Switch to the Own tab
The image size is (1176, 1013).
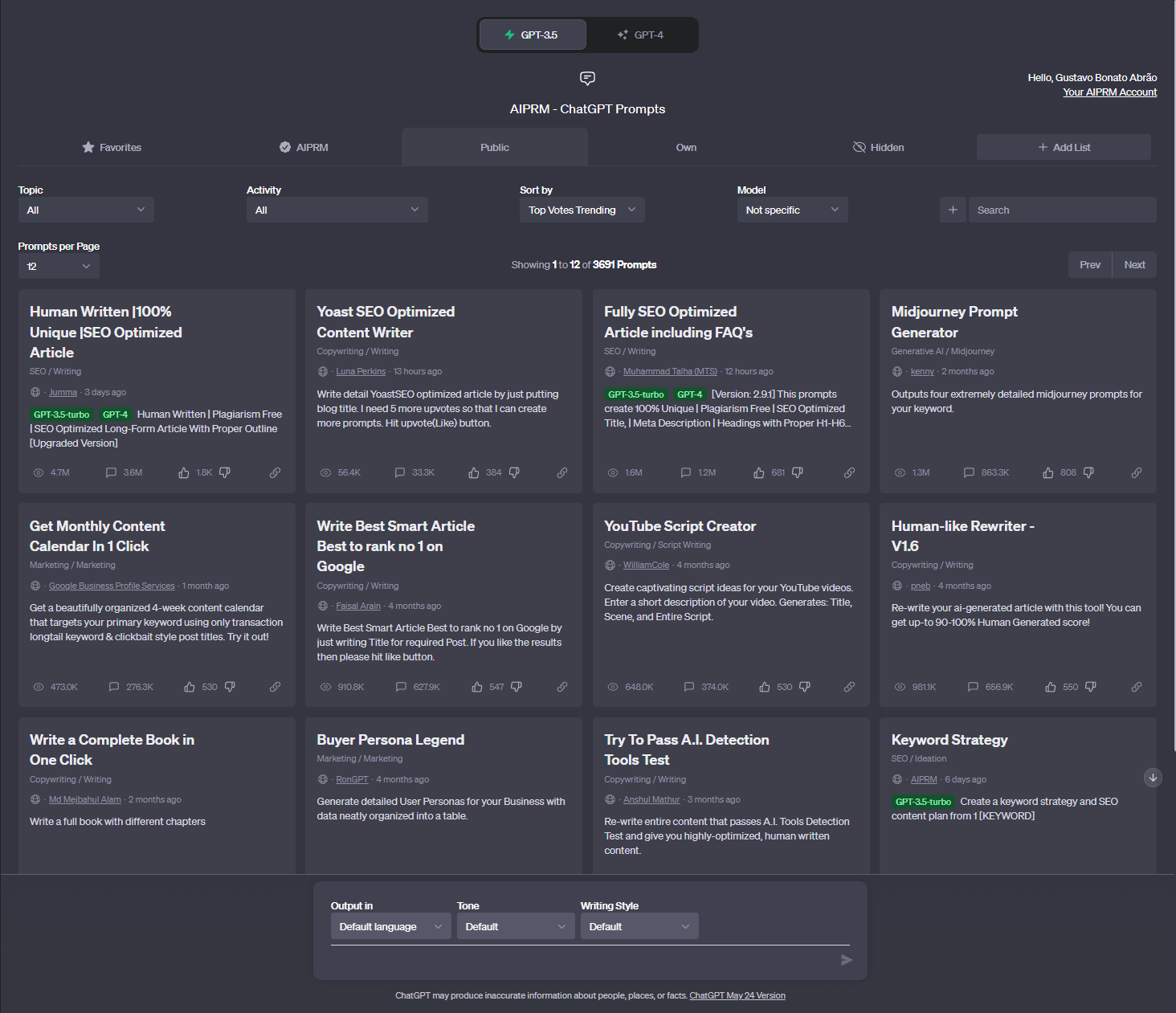pyautogui.click(x=686, y=147)
